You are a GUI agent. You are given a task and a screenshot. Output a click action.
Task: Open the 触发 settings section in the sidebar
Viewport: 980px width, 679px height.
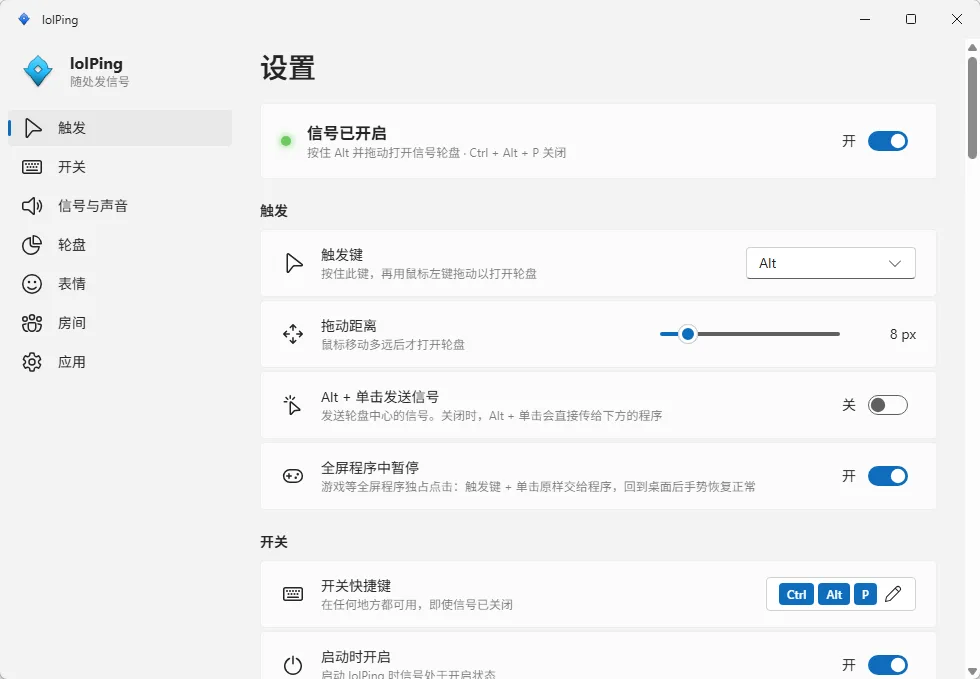[x=120, y=128]
